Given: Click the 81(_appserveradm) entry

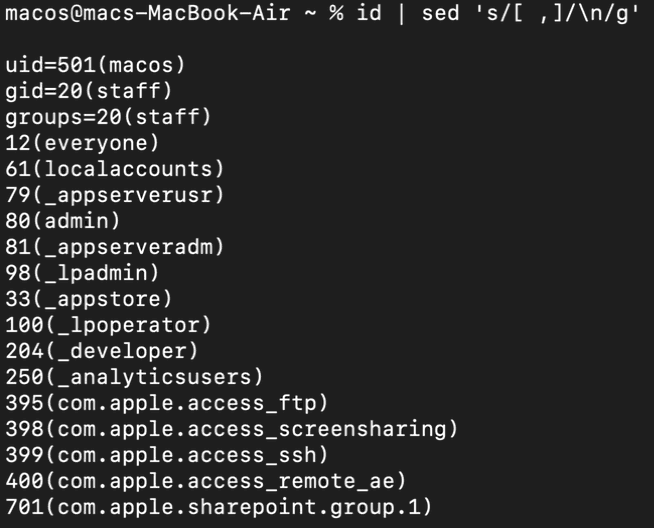Looking at the screenshot, I should 115,247.
